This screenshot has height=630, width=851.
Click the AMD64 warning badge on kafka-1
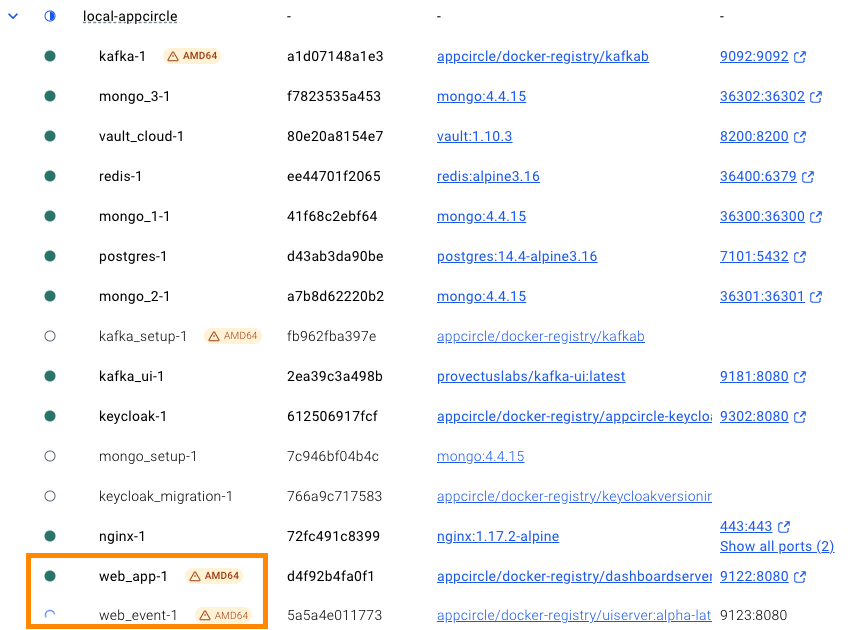tap(192, 56)
